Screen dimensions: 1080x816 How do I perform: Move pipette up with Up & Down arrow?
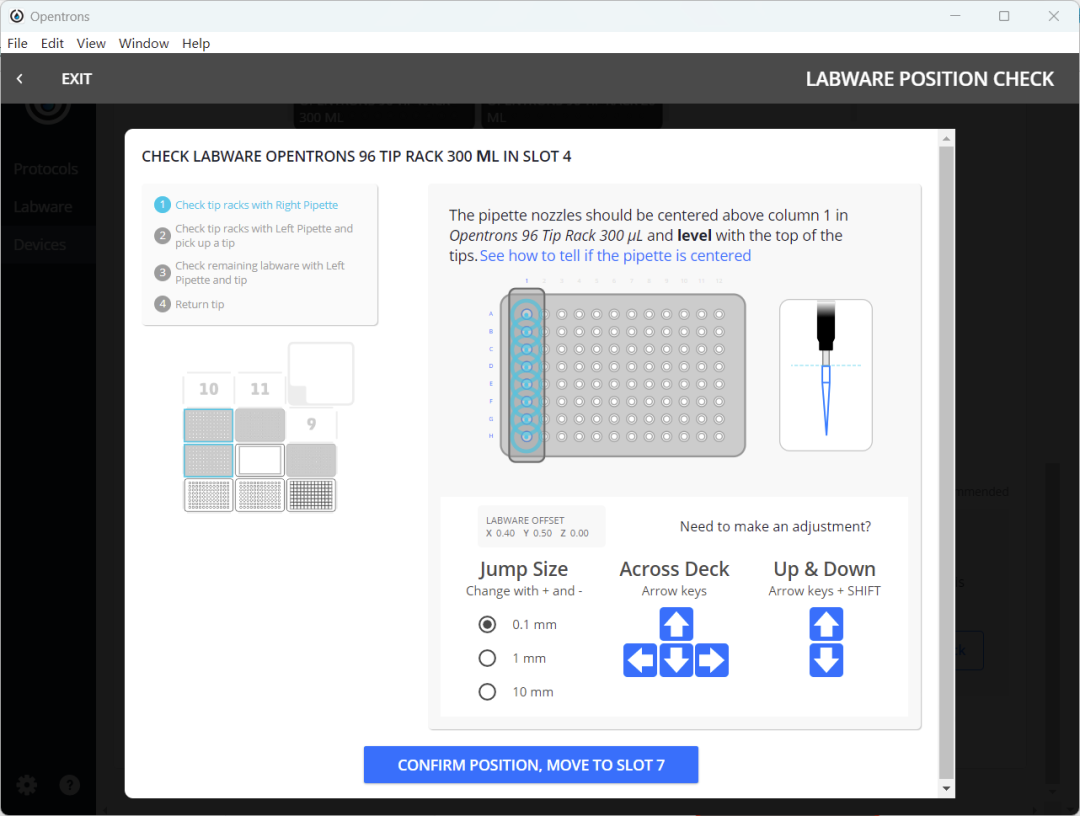coord(826,624)
